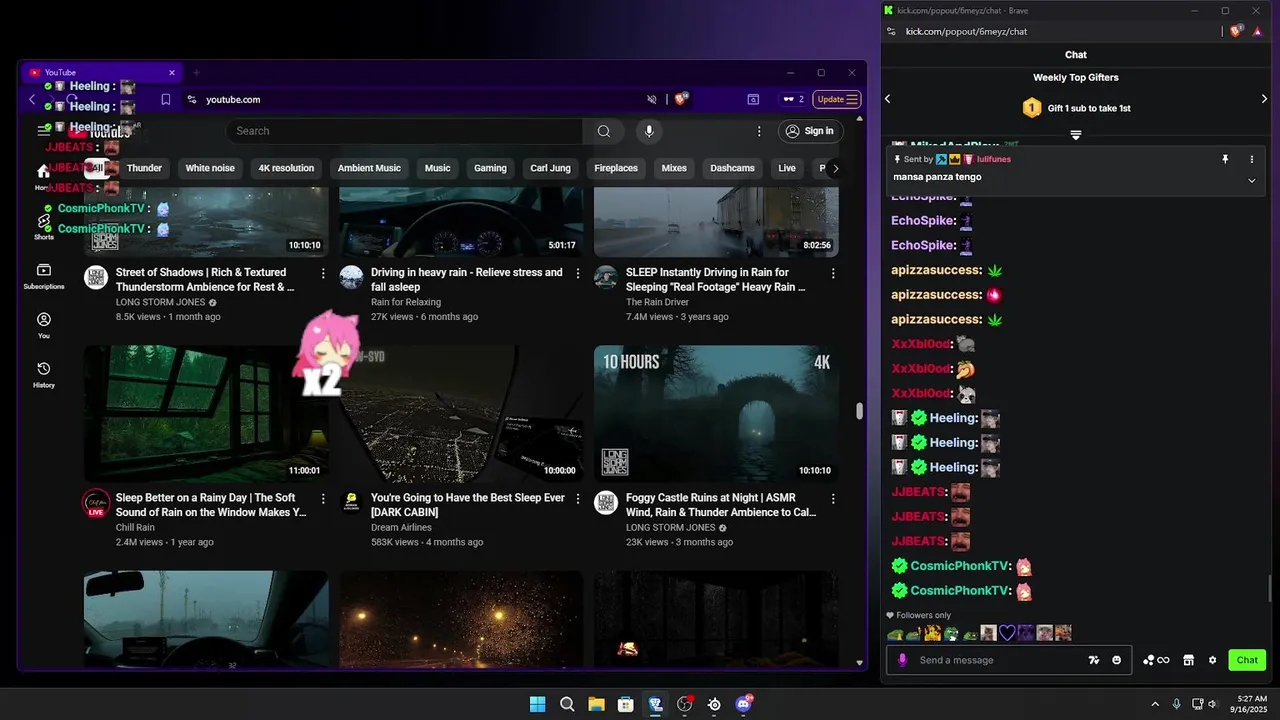Click the translate icon in message box

pyautogui.click(x=1094, y=660)
